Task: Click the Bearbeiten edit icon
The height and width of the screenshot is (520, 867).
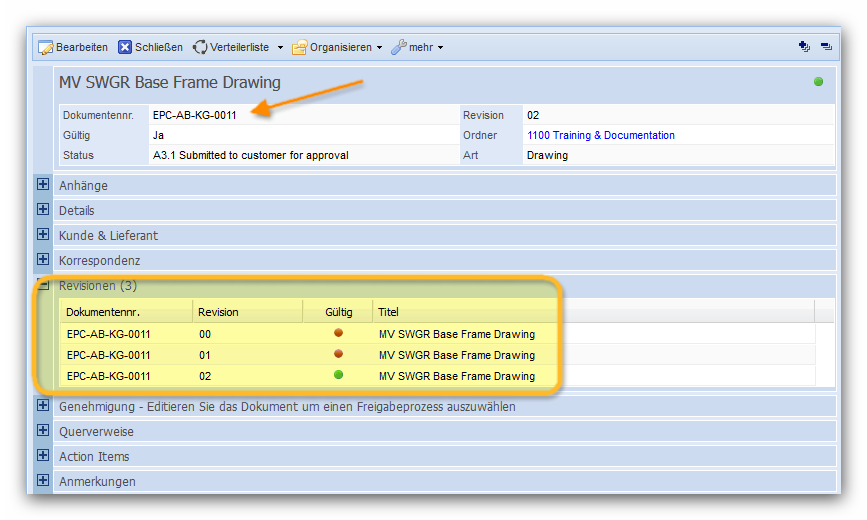Action: pyautogui.click(x=46, y=47)
